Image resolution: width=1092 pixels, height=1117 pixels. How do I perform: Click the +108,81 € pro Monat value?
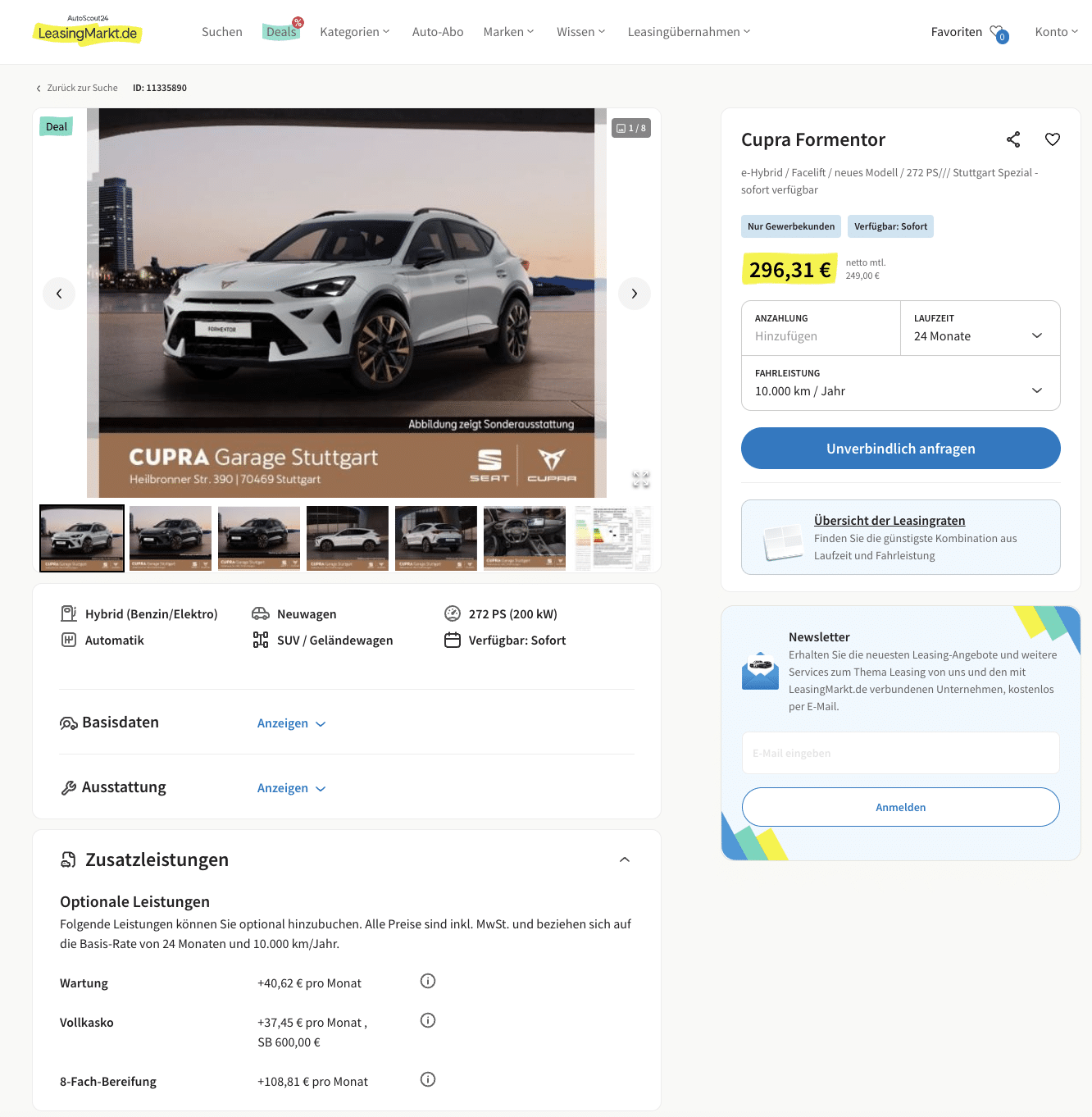(x=312, y=1082)
